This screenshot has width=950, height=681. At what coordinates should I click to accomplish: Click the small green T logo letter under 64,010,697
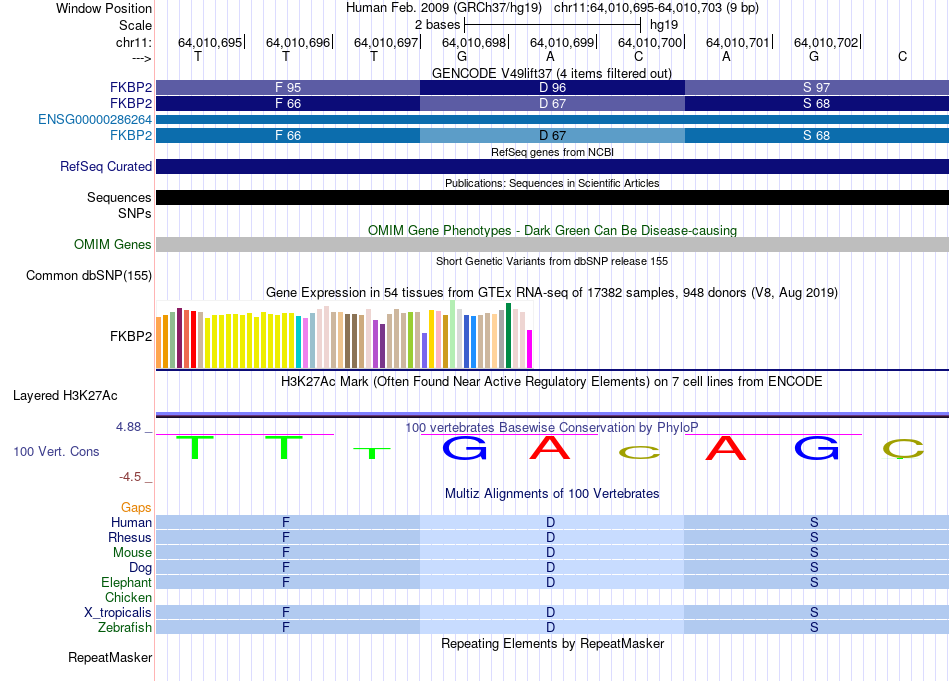coord(372,453)
